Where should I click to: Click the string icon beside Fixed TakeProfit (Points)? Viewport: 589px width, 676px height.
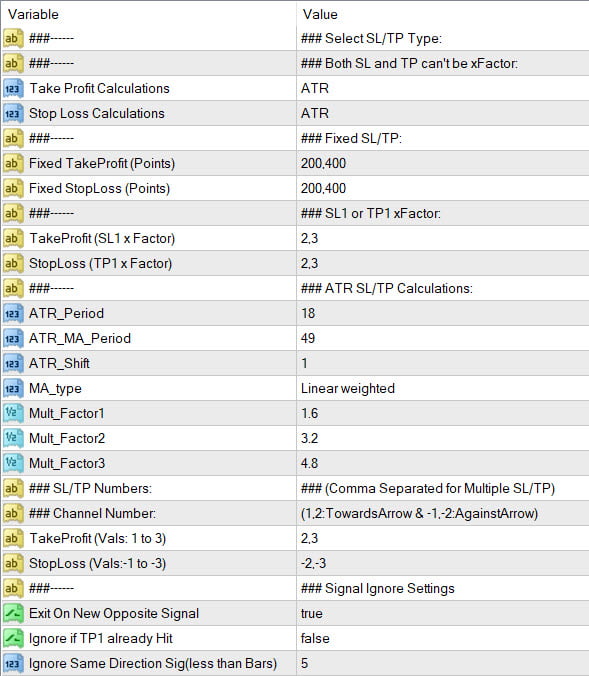click(13, 163)
